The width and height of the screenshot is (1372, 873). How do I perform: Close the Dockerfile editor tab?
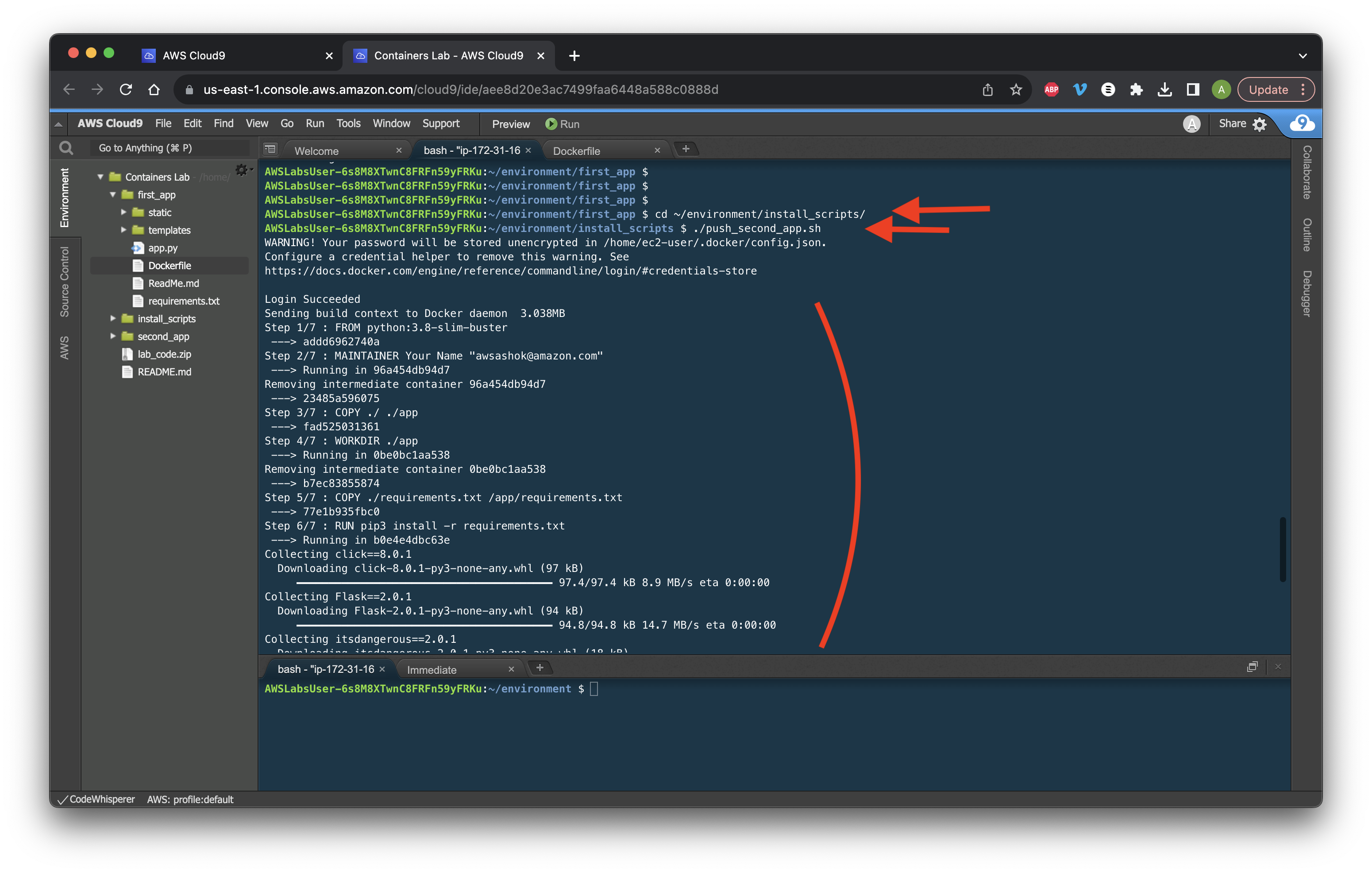(x=657, y=151)
